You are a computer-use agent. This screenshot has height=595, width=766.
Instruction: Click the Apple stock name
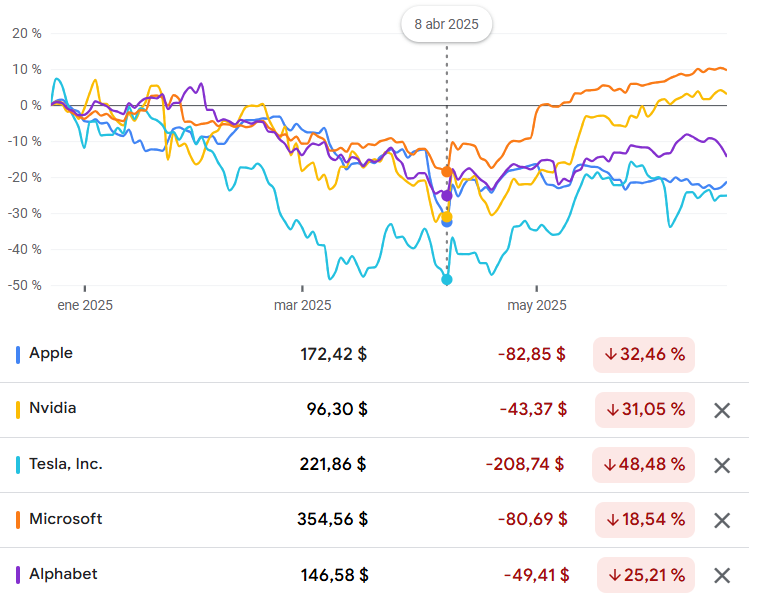click(51, 353)
